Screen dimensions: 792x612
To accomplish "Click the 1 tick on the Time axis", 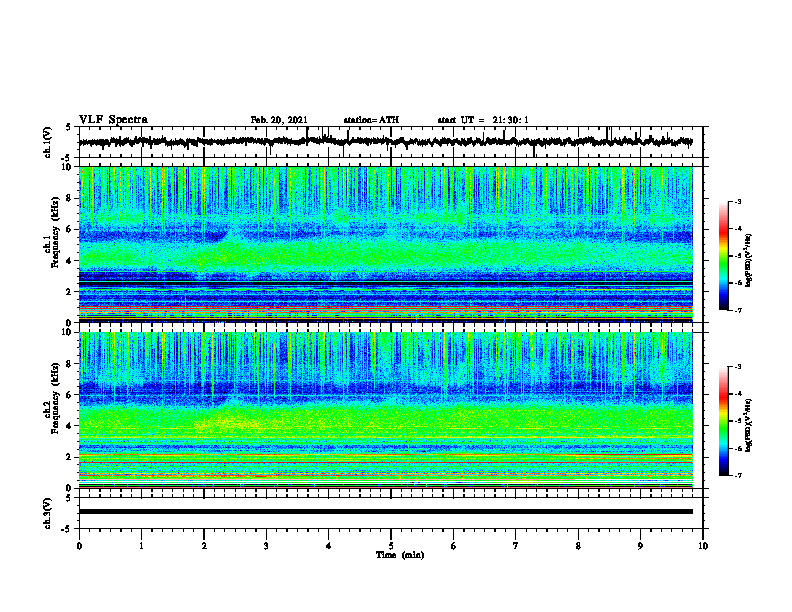I will pos(141,546).
